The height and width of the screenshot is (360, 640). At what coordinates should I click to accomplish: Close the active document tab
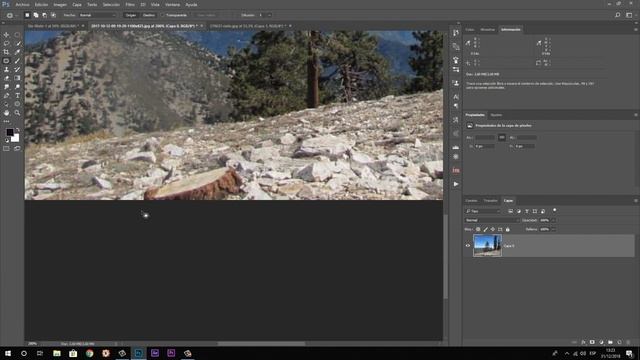pyautogui.click(x=202, y=26)
